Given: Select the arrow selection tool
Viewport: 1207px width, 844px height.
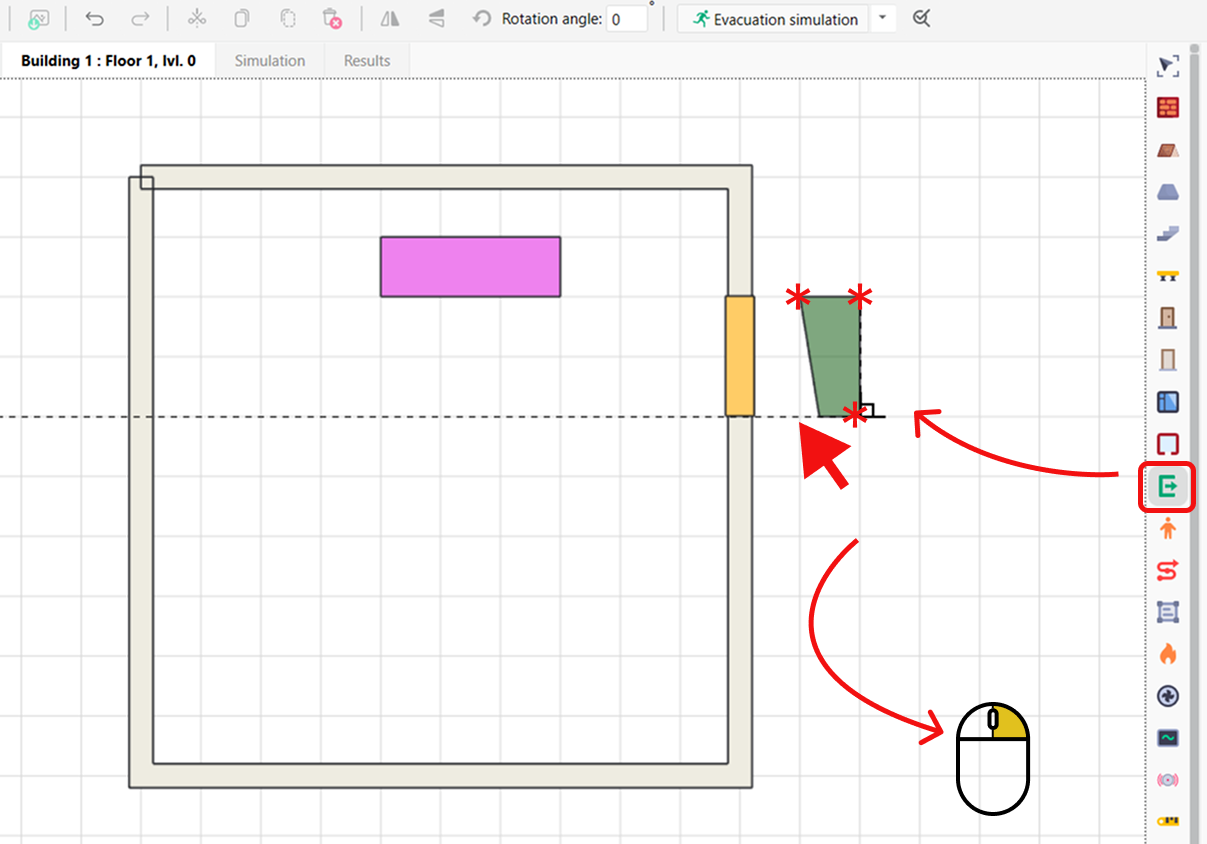Looking at the screenshot, I should pos(1167,65).
